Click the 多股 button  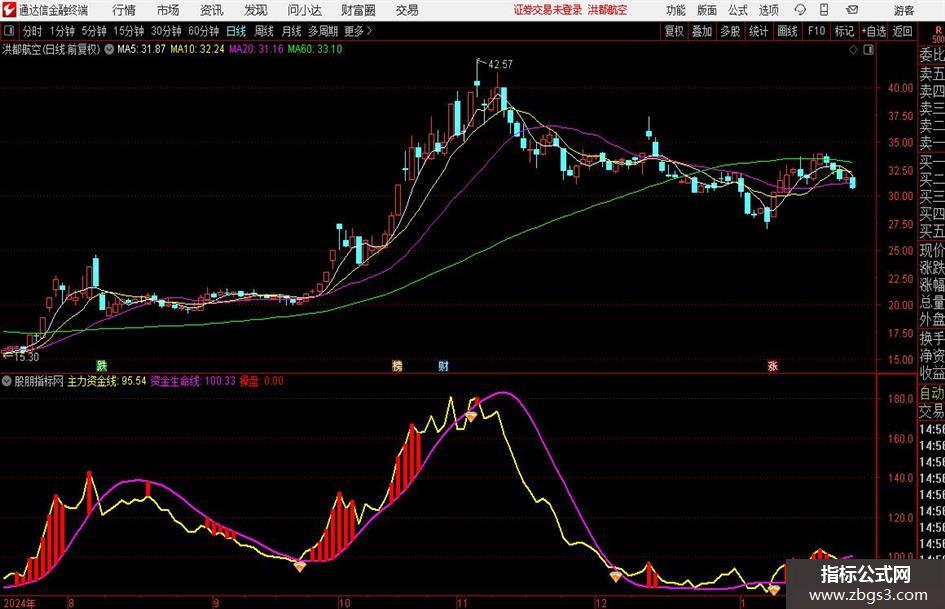(730, 31)
